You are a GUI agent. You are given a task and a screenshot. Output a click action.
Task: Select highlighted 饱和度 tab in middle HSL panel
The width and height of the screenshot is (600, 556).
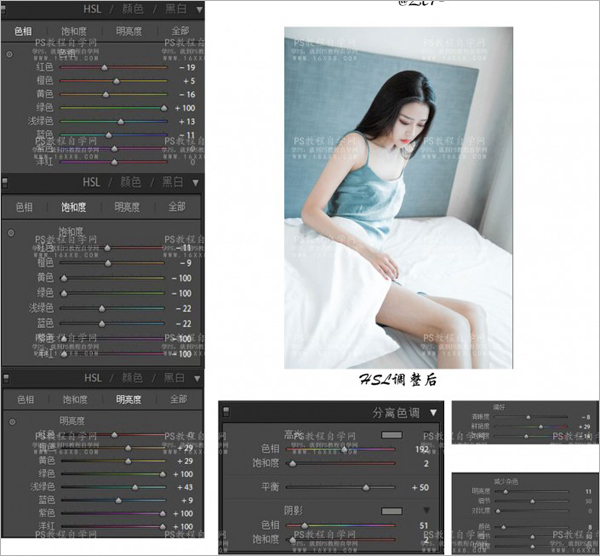(x=73, y=207)
